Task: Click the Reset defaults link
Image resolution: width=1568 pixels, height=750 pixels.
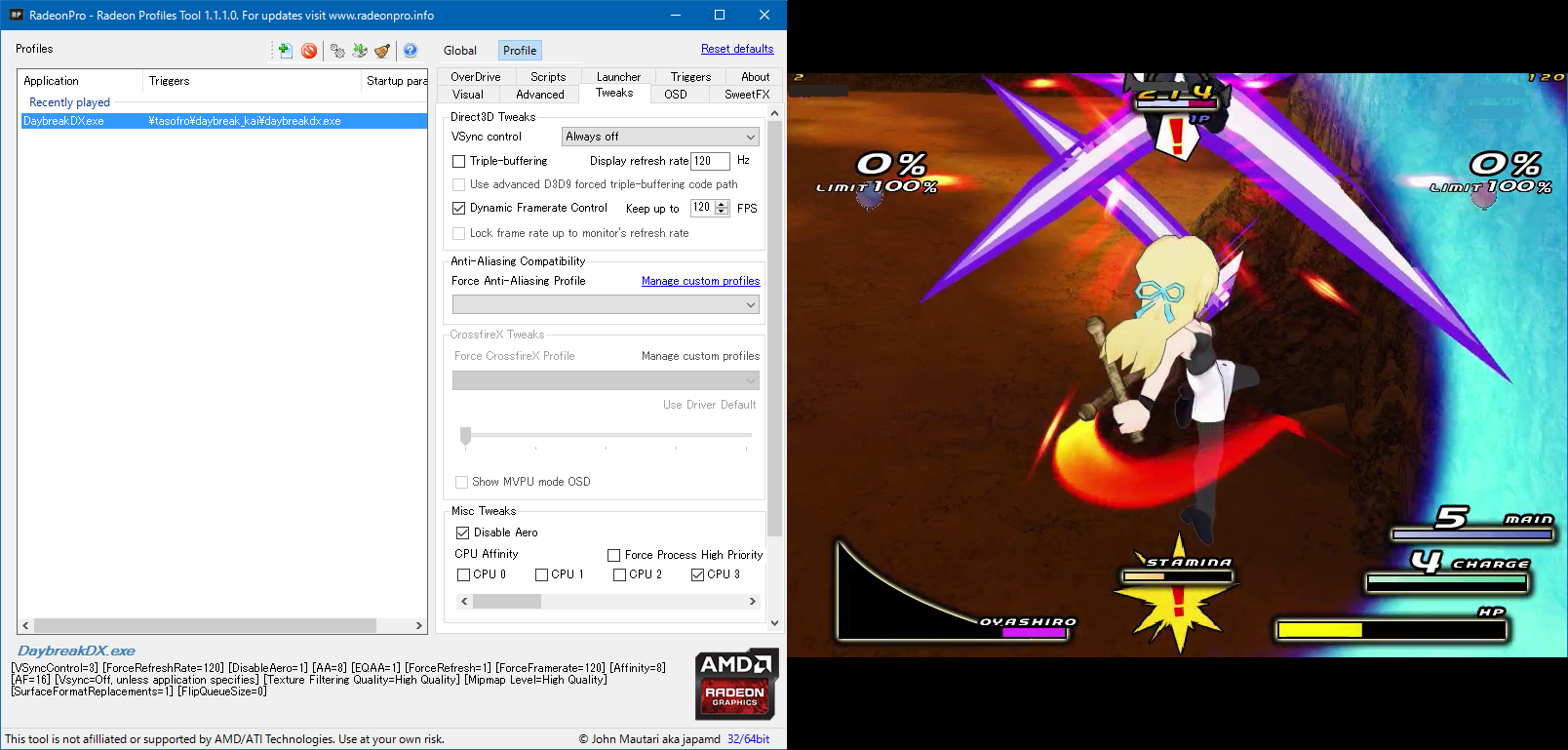Action: click(x=736, y=49)
